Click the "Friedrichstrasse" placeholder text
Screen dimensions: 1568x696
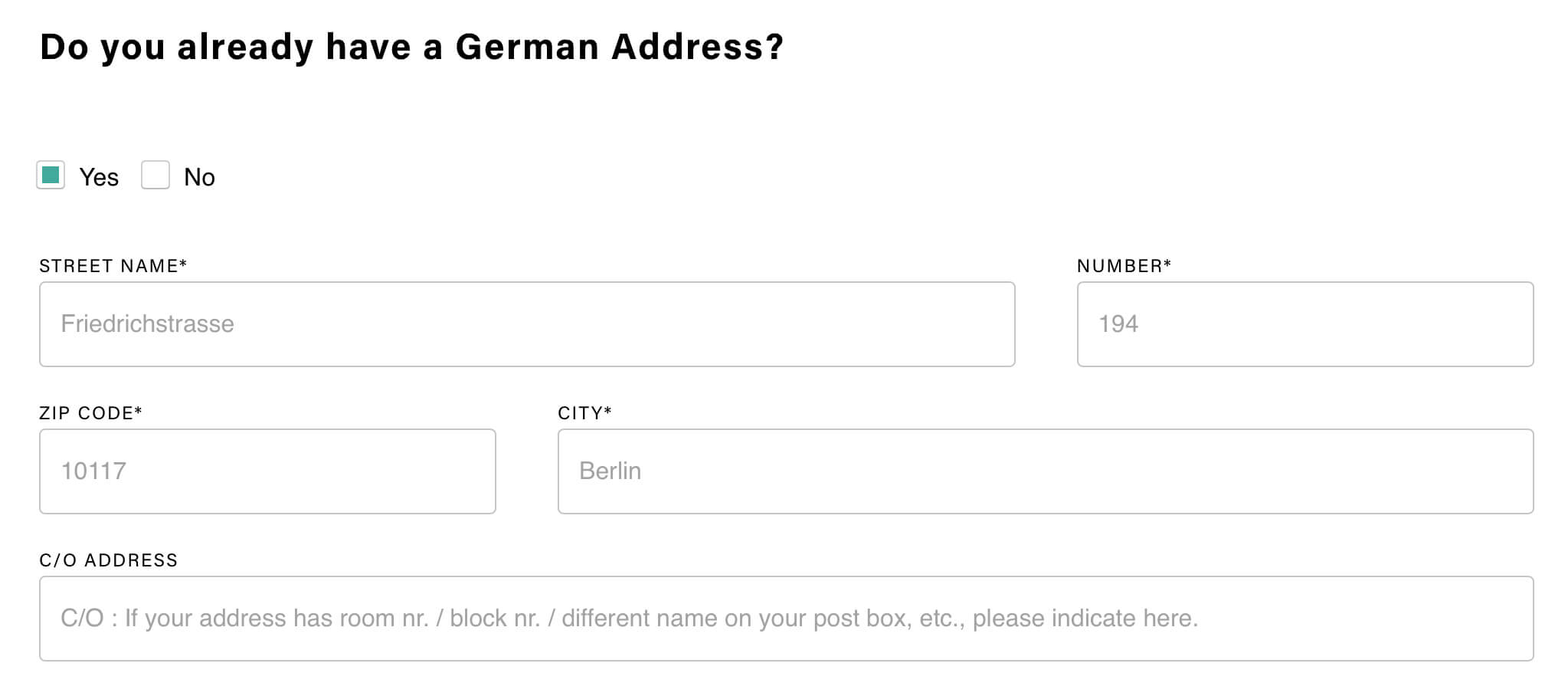(x=147, y=324)
